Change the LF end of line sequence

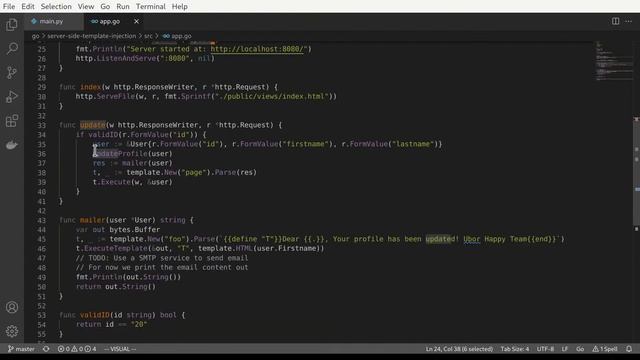(564, 349)
